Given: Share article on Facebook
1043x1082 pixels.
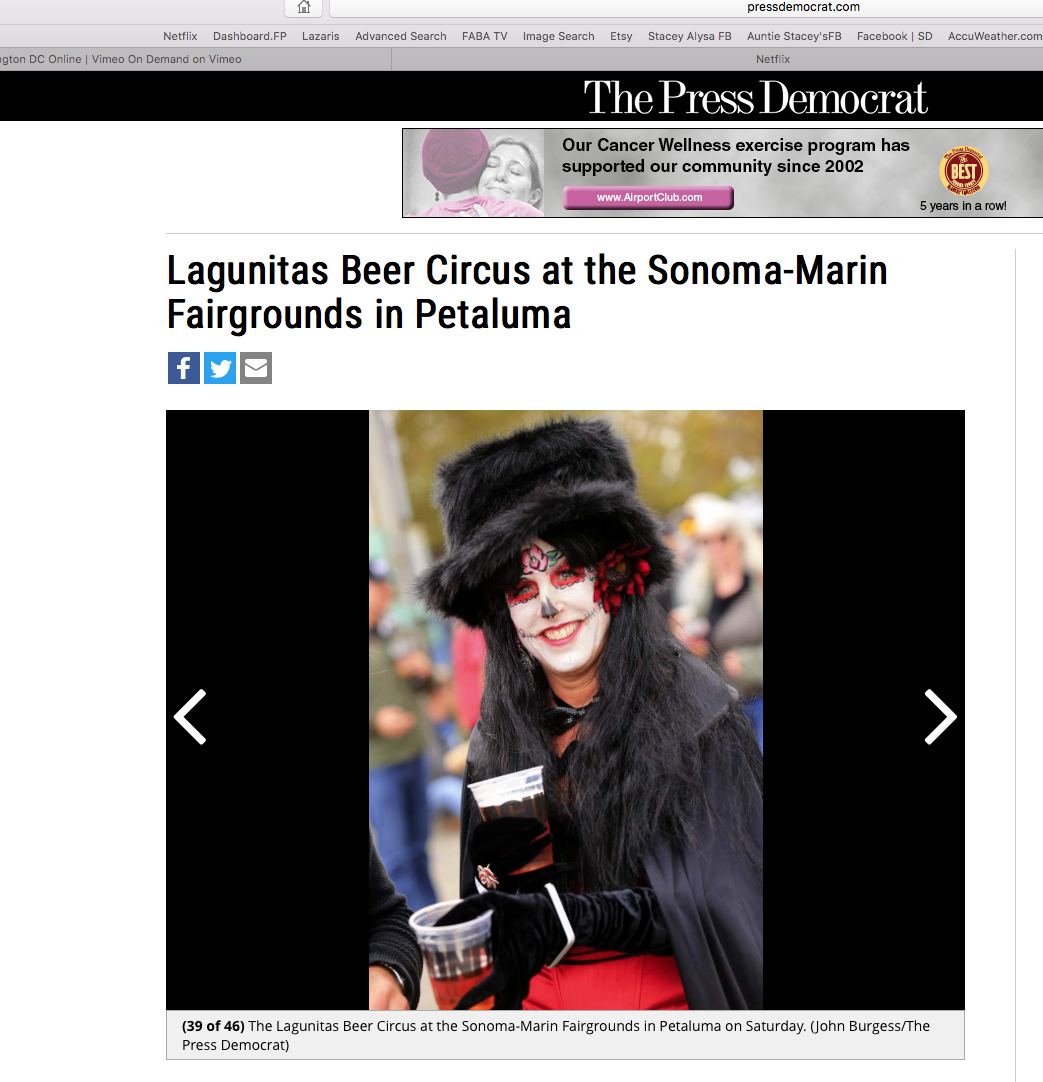Looking at the screenshot, I should 184,368.
